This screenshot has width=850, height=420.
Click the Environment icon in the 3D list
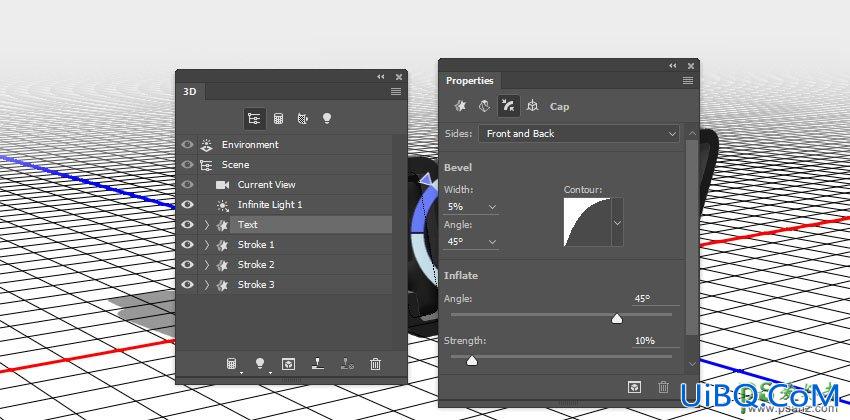tap(206, 145)
